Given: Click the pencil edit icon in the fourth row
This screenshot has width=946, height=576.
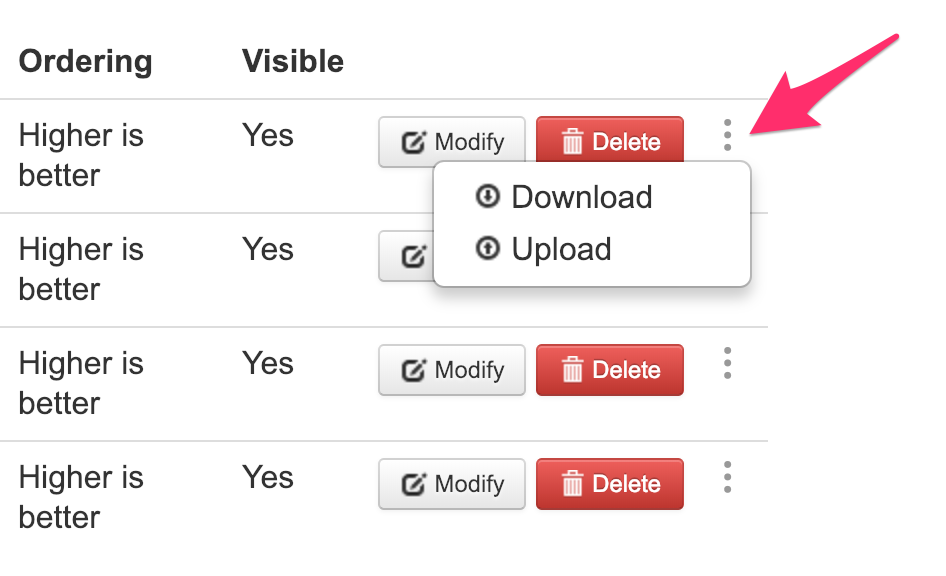Looking at the screenshot, I should pos(413,484).
